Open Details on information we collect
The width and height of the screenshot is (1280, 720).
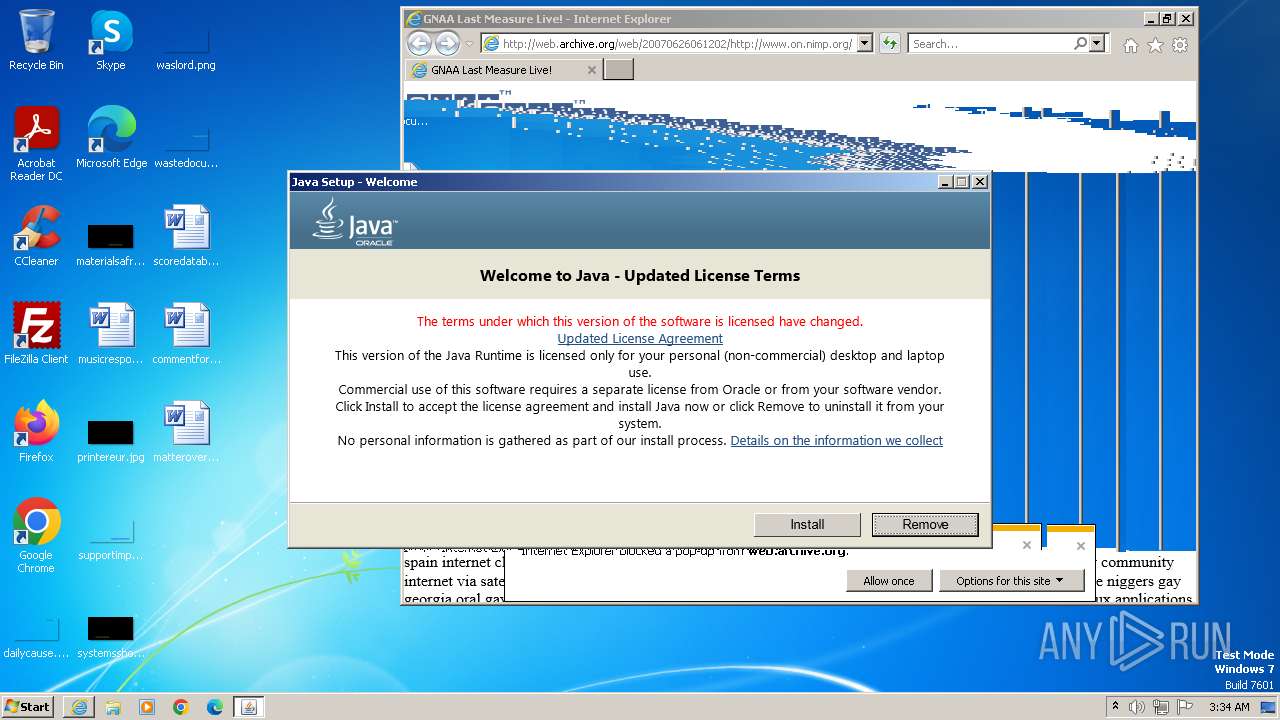point(836,440)
